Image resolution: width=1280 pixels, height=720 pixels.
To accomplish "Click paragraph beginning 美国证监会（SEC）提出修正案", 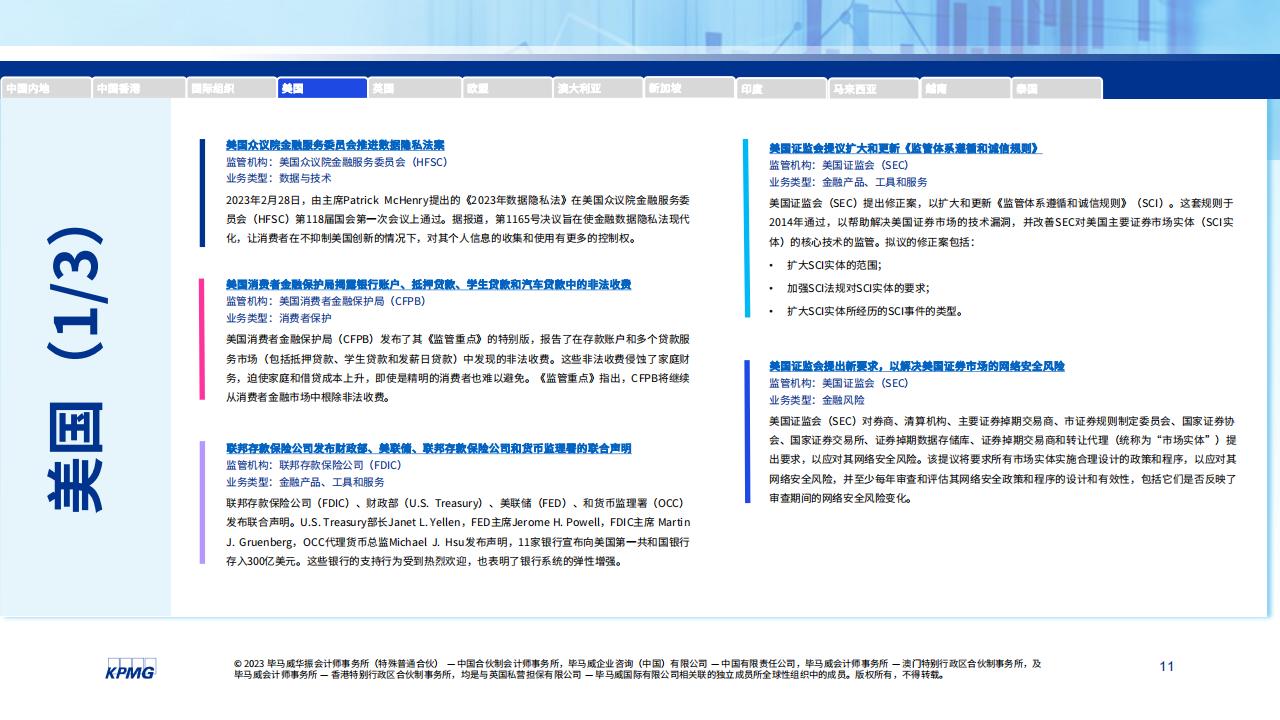I will coord(1003,222).
